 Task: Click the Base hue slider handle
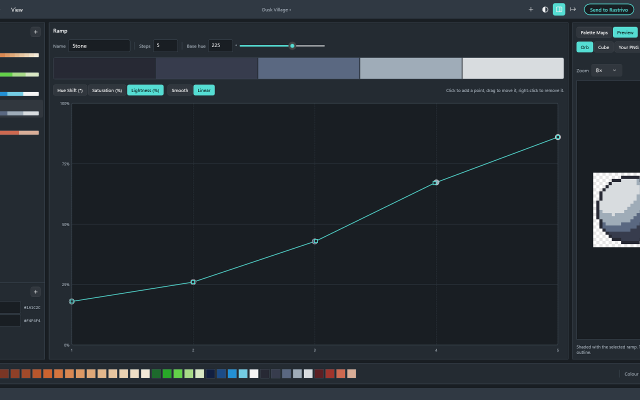tap(292, 46)
